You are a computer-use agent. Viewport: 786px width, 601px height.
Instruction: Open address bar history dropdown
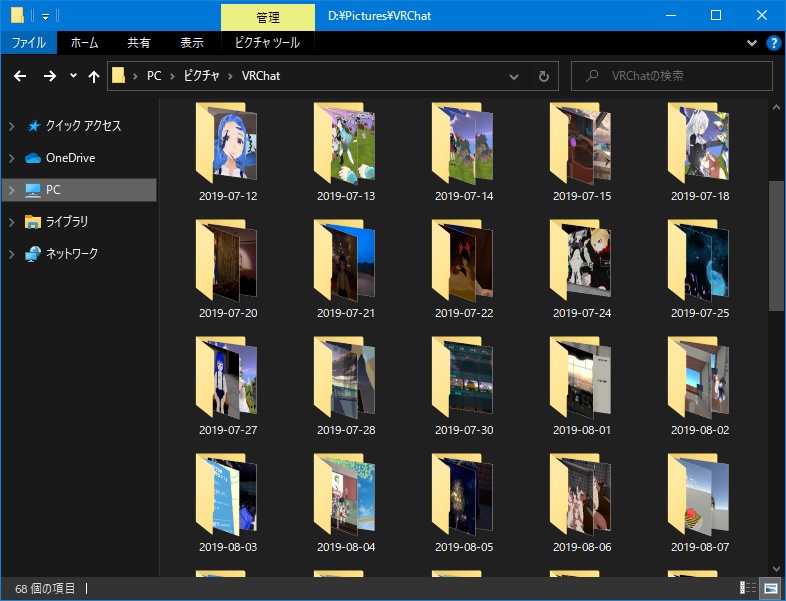(514, 76)
